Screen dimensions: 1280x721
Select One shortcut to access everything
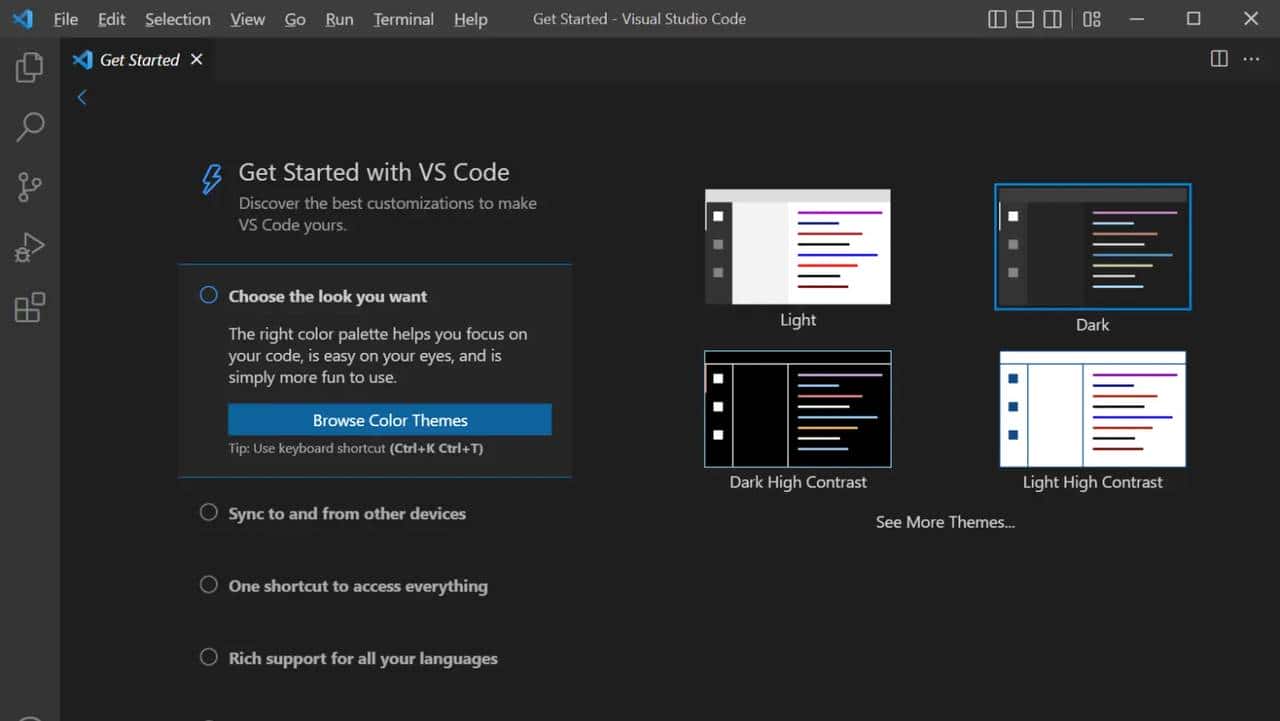357,586
